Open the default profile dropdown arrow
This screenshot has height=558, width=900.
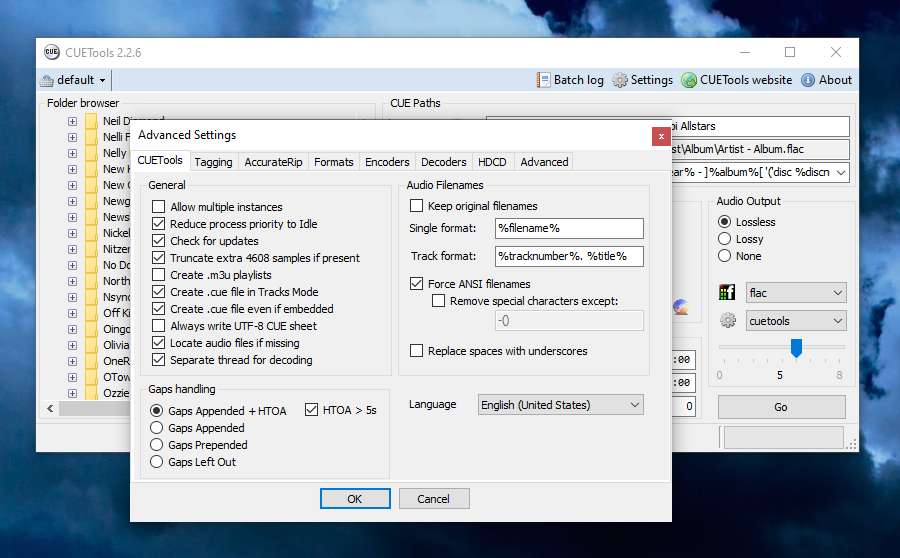pyautogui.click(x=102, y=80)
